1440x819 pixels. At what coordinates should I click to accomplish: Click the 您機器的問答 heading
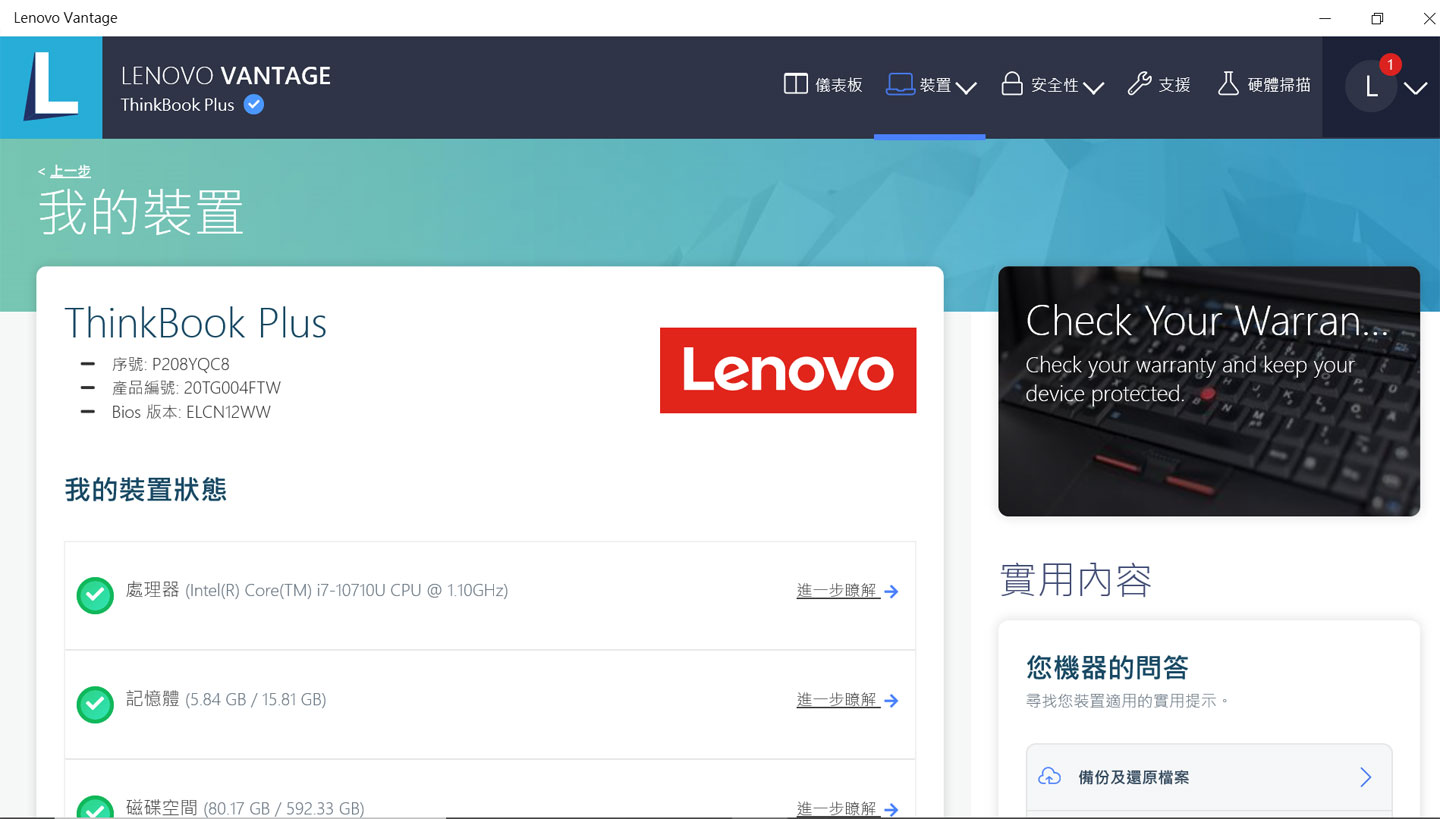pos(1107,667)
